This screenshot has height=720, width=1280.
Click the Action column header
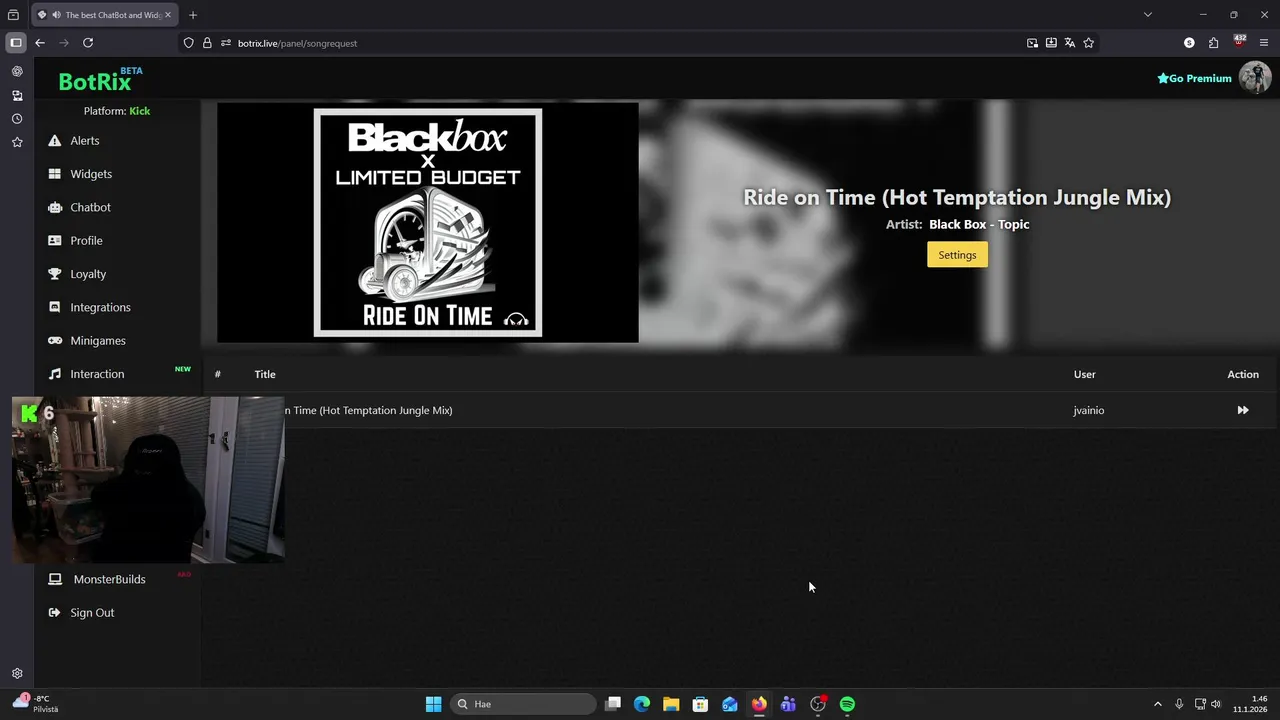[1243, 374]
